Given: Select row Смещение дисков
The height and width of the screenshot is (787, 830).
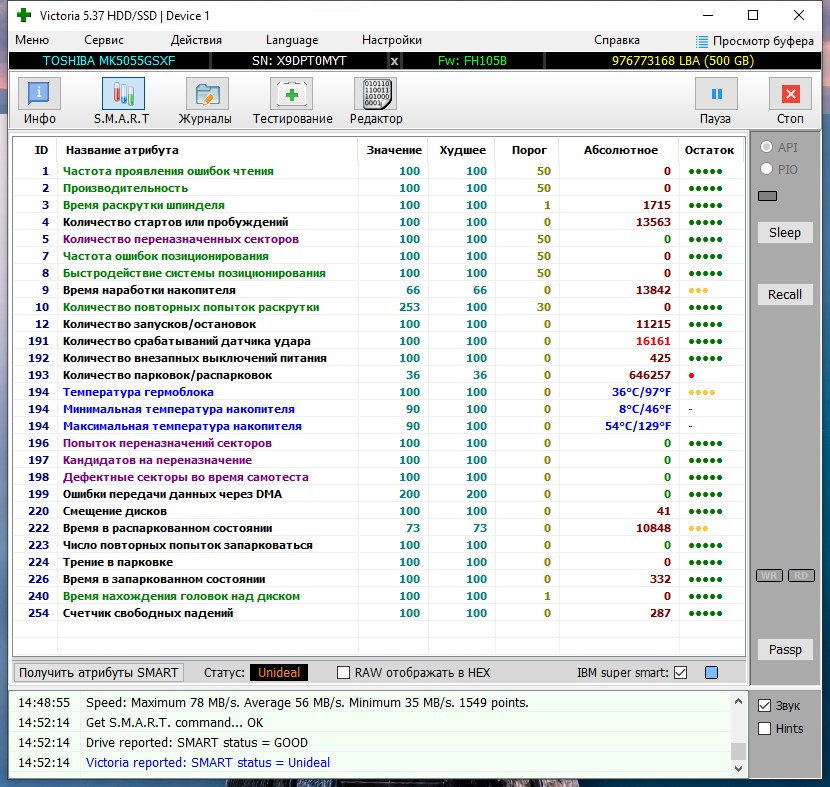Looking at the screenshot, I should 378,511.
